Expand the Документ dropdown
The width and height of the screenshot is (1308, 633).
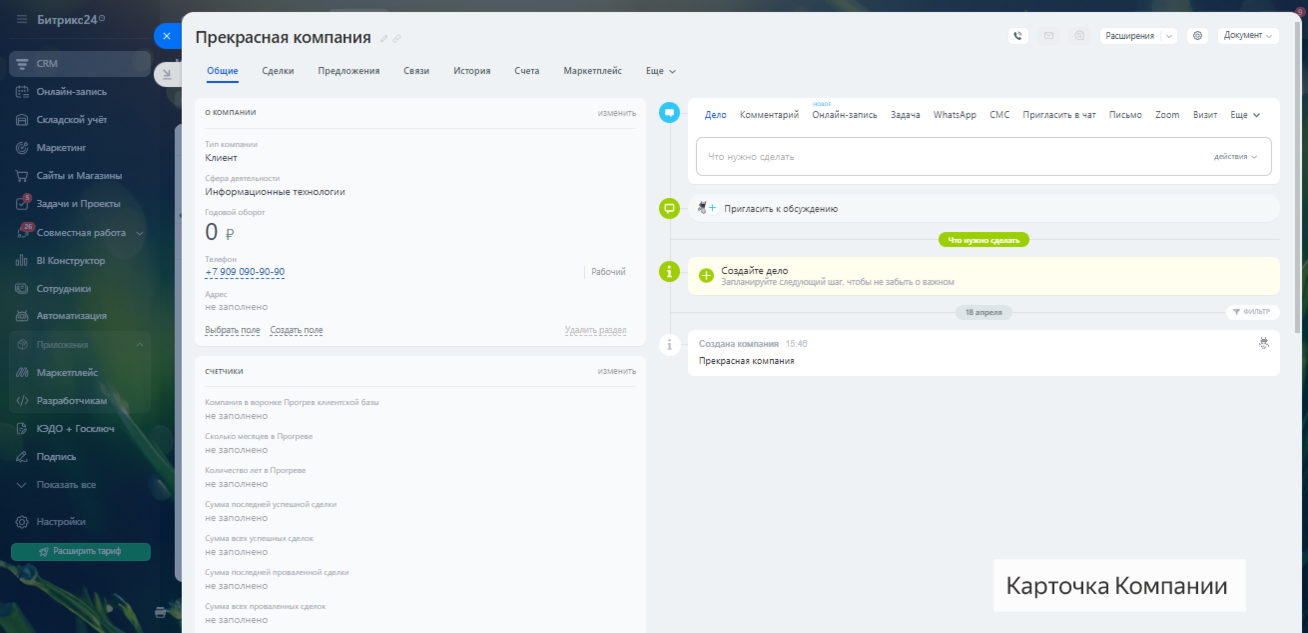coord(1248,36)
